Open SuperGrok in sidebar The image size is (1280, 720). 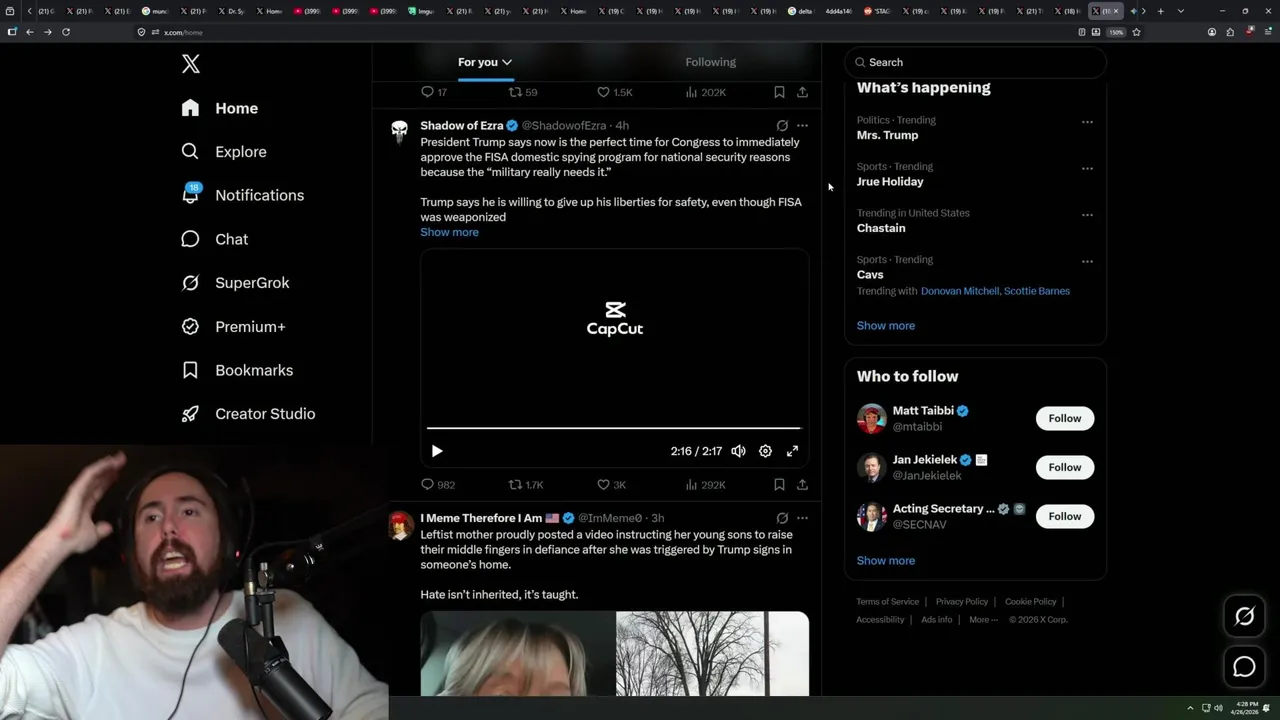(236, 283)
